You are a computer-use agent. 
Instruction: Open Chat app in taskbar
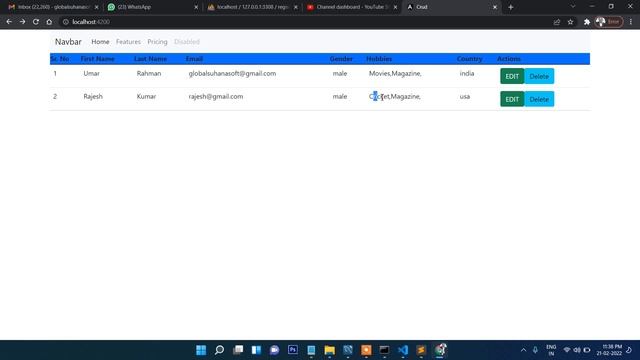click(275, 350)
